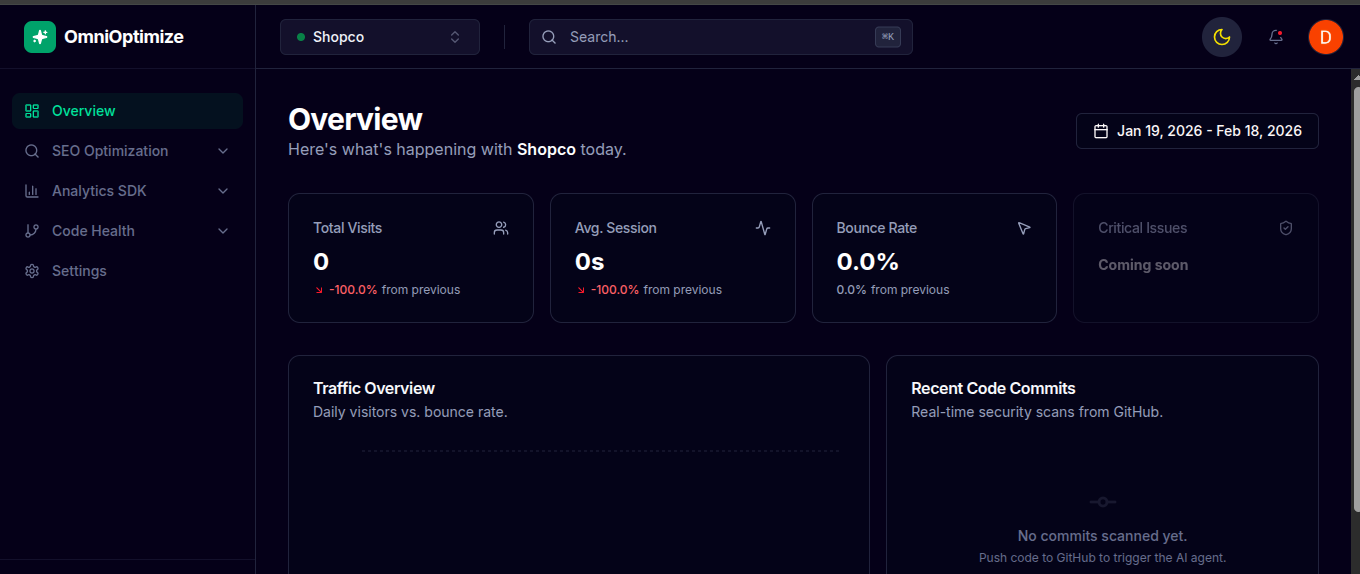Click the Avg. Session label
Viewport: 1360px width, 574px height.
[616, 228]
